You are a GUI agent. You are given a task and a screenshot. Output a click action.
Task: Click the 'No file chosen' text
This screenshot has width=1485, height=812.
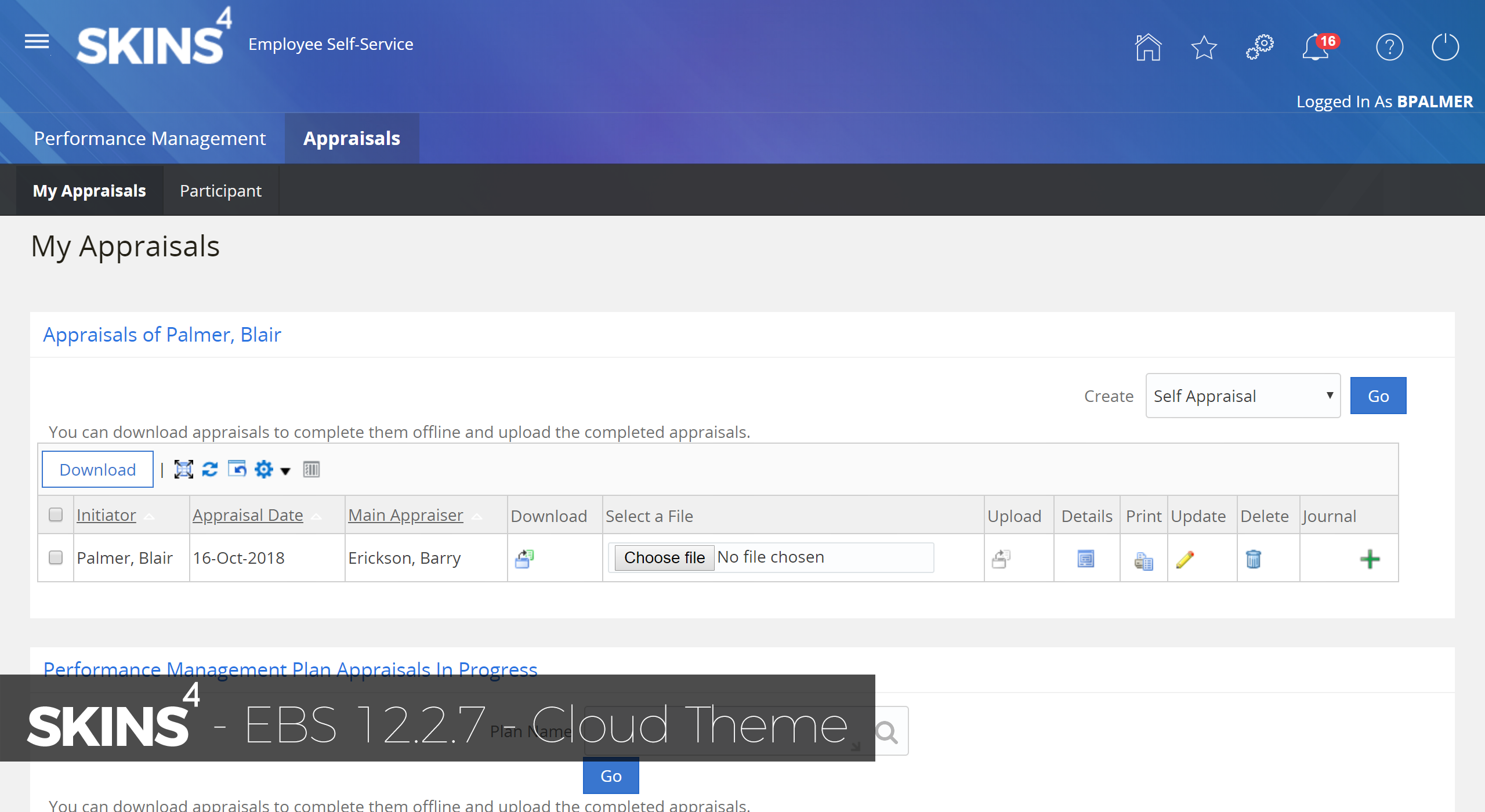(770, 557)
